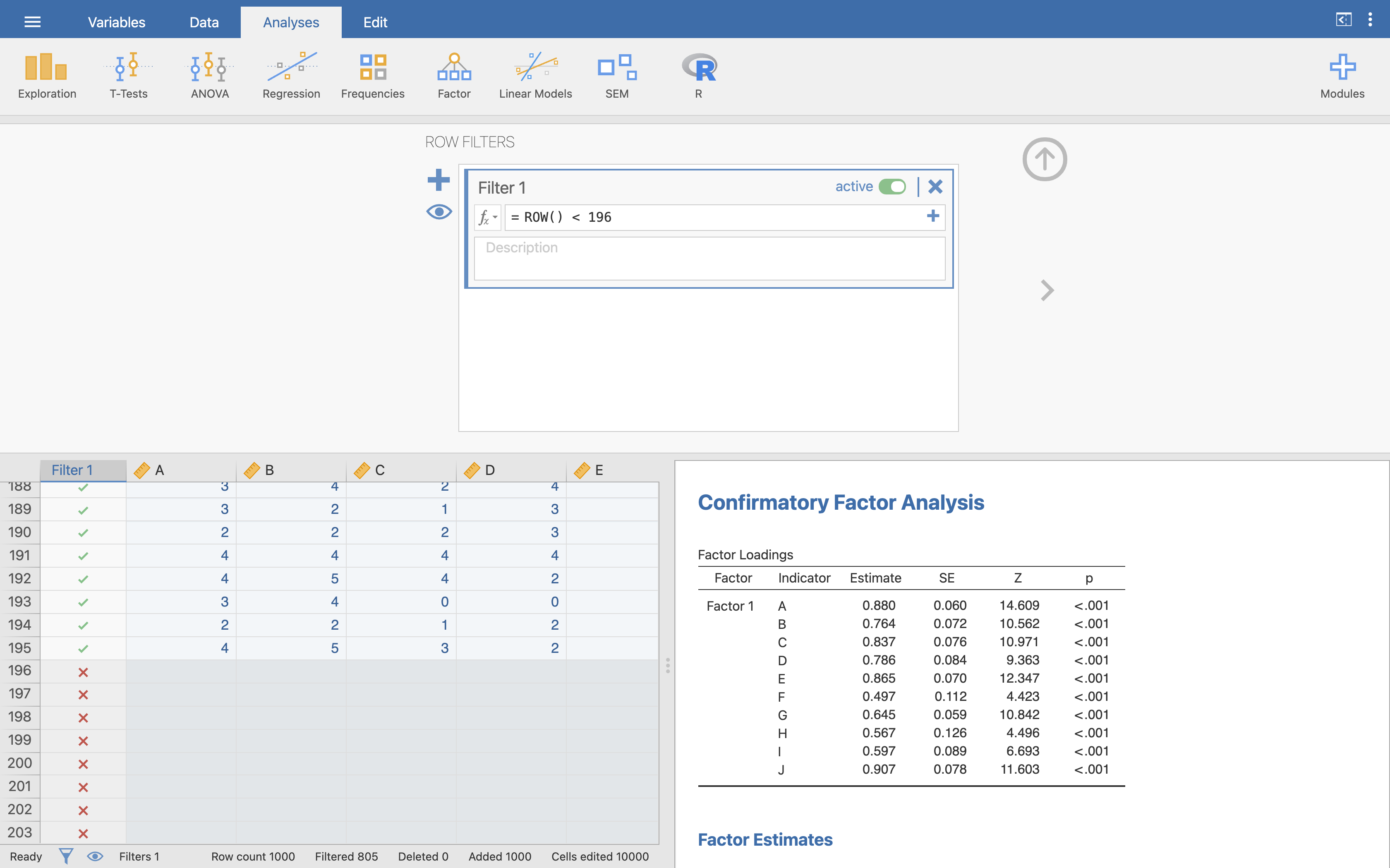
Task: Expand the filter formula function dropdown
Action: tap(489, 216)
